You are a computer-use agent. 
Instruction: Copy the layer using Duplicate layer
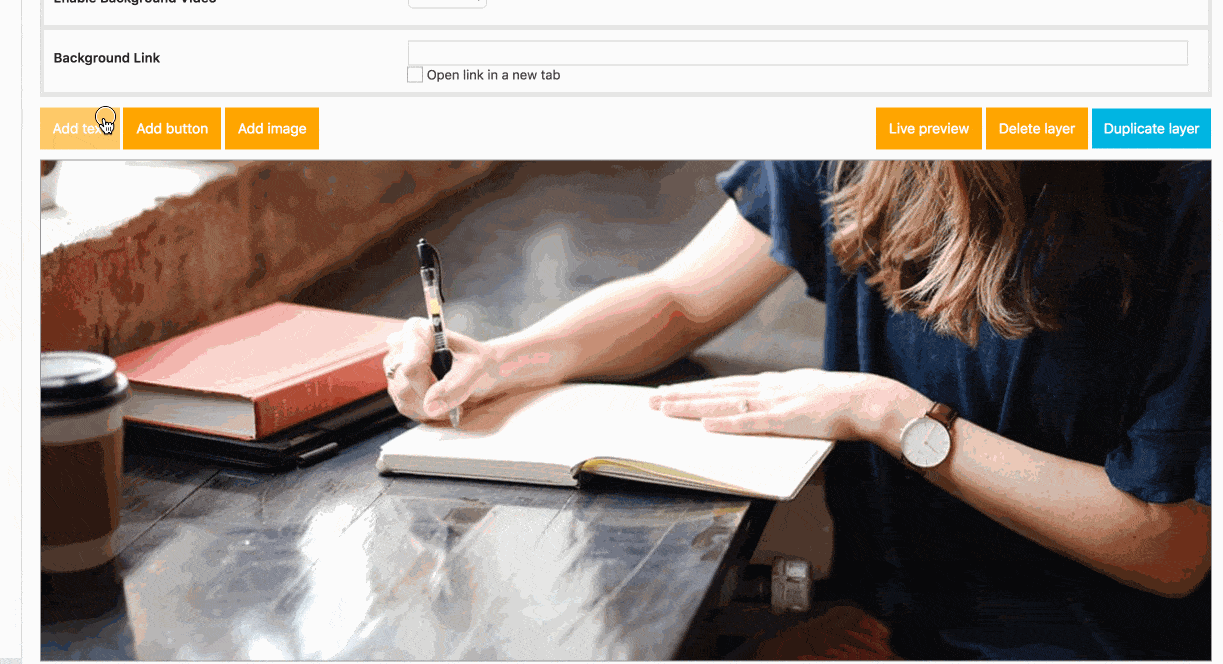click(x=1151, y=129)
